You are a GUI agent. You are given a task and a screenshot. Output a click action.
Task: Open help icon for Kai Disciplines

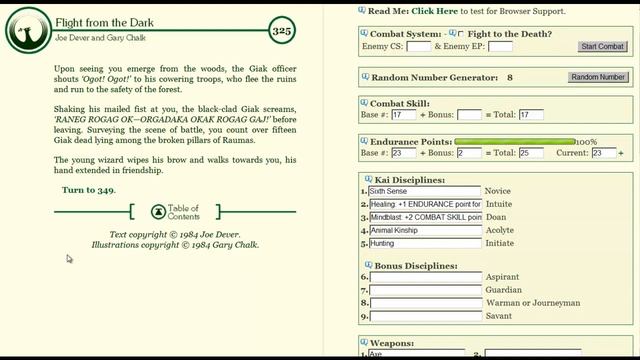point(369,179)
